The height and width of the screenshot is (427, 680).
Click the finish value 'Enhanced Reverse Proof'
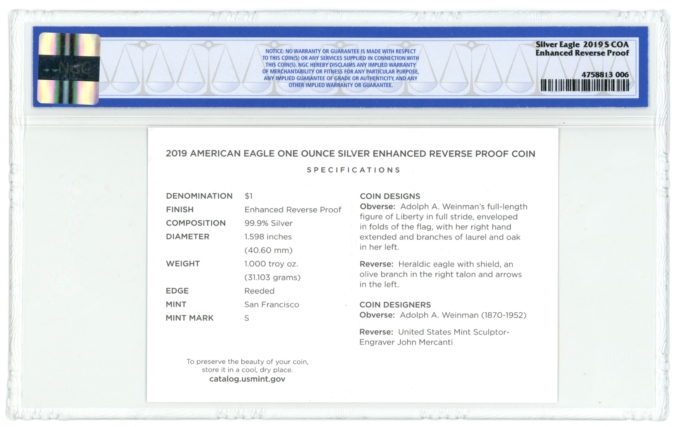click(293, 210)
